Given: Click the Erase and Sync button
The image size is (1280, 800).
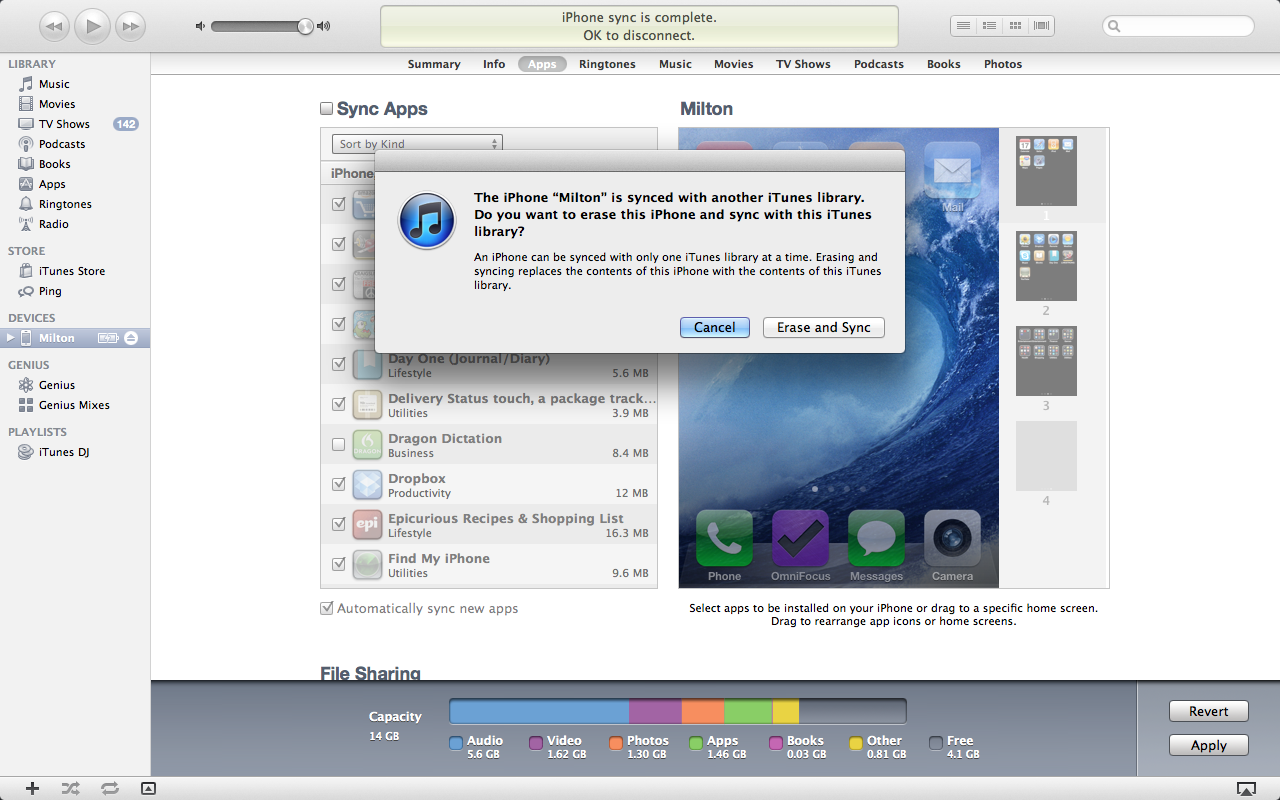Looking at the screenshot, I should pyautogui.click(x=824, y=327).
